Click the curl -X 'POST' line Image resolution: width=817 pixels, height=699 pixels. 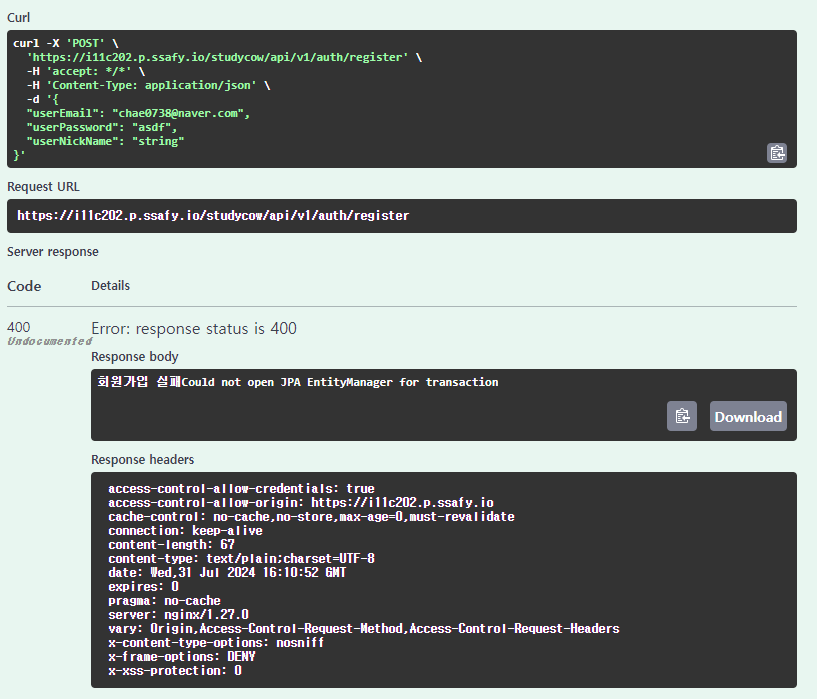pos(66,43)
